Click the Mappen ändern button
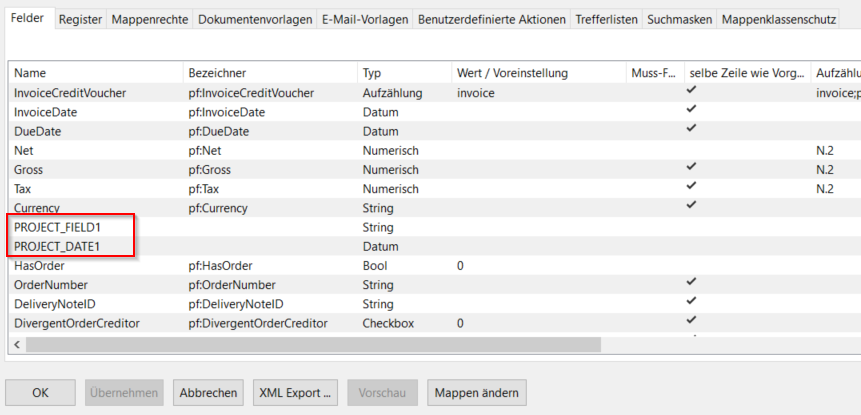The height and width of the screenshot is (415, 861). coord(477,393)
